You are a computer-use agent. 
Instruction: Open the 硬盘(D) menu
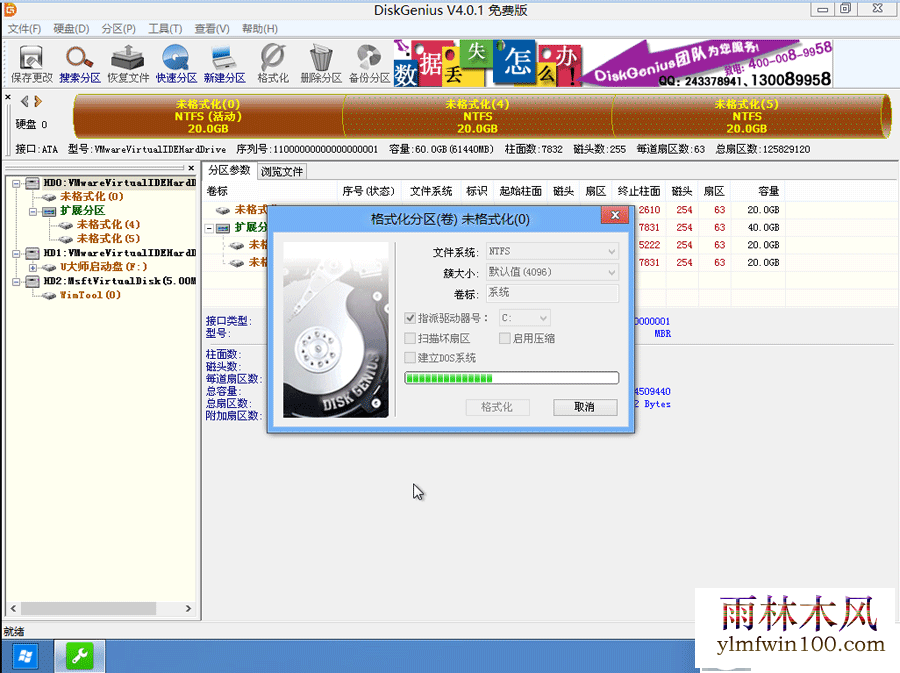click(71, 29)
